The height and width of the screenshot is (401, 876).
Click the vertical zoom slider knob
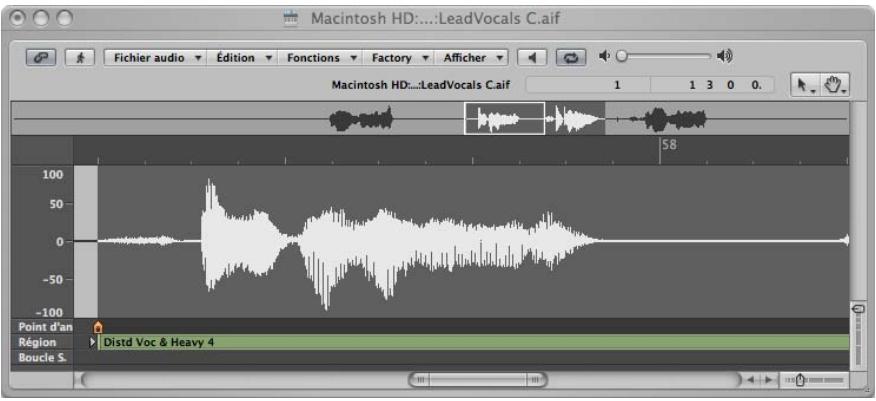coord(859,308)
